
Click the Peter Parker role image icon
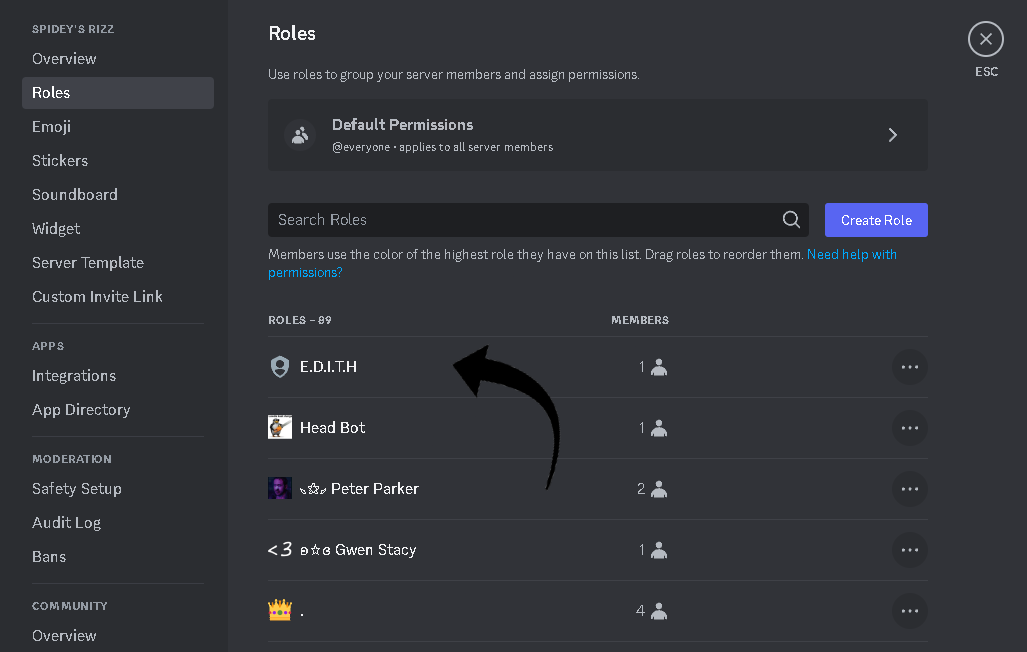280,489
